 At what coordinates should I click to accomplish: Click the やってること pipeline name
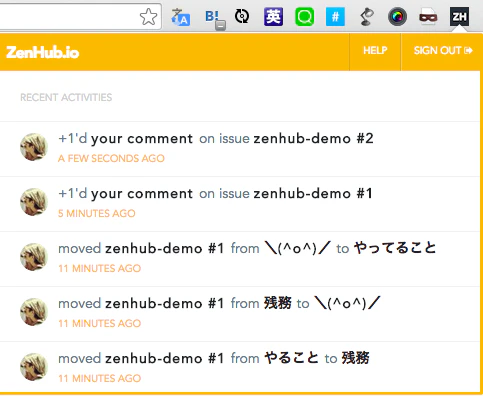pos(395,248)
